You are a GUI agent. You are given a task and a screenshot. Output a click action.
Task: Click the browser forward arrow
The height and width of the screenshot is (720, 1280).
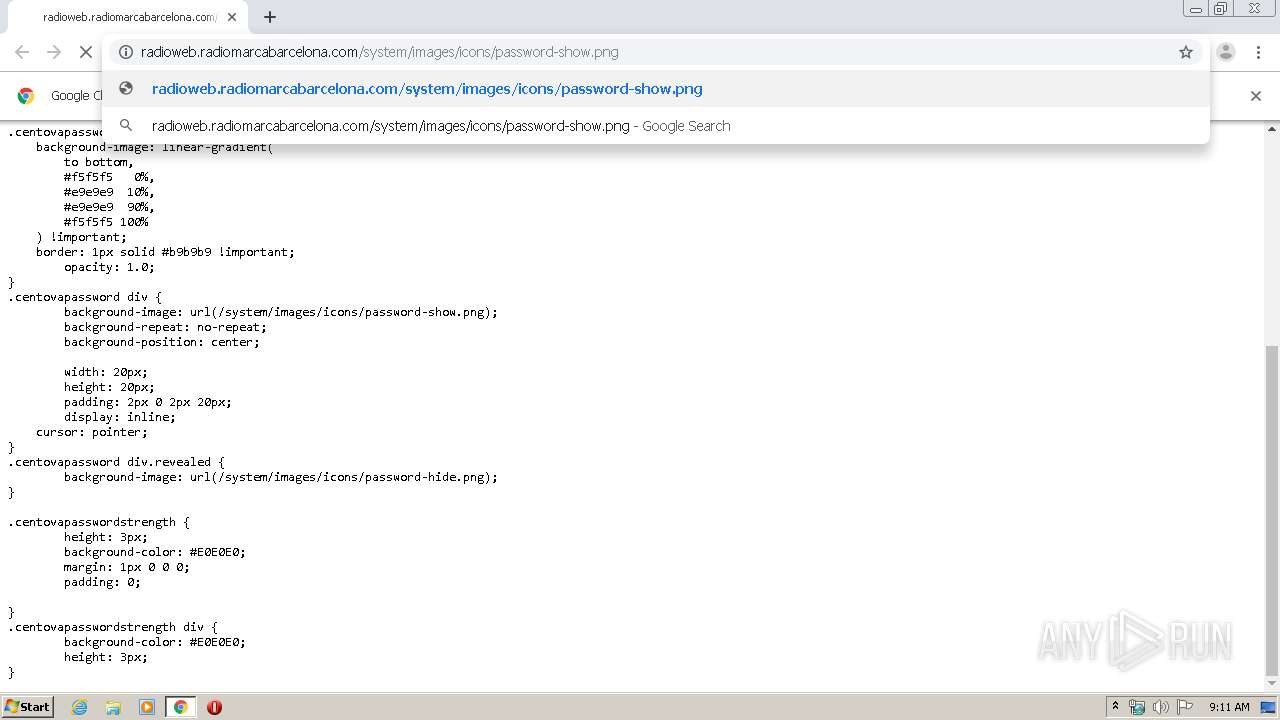[54, 52]
